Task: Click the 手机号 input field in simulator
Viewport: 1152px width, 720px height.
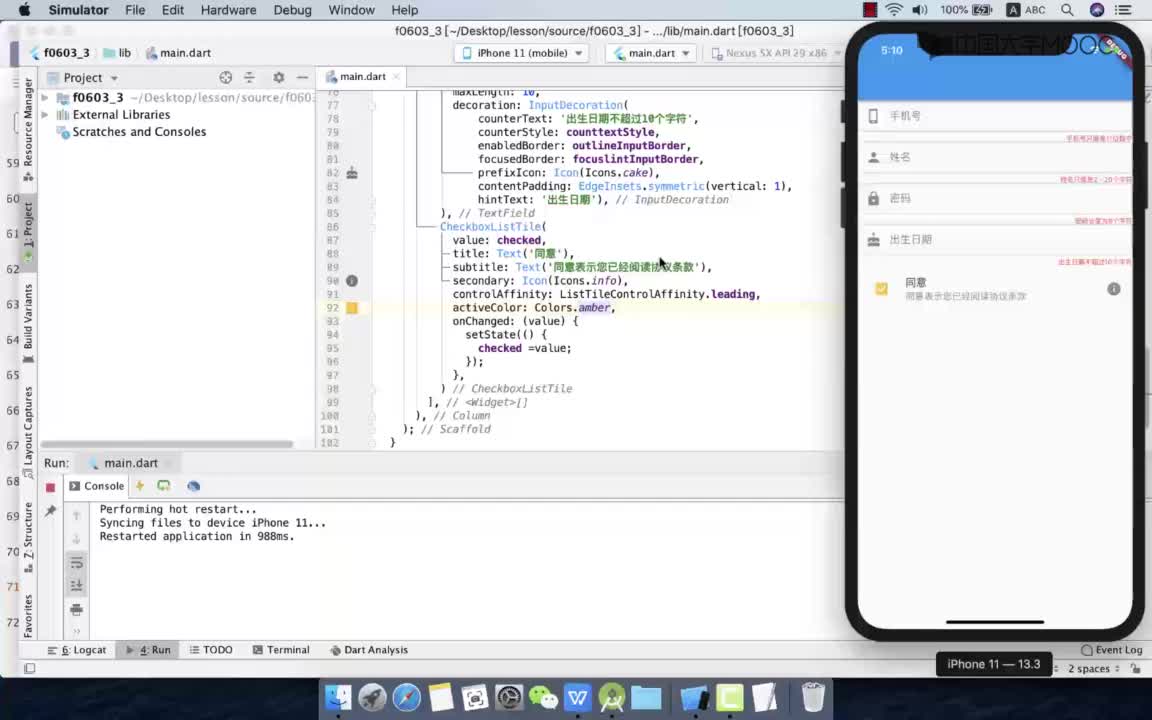Action: tap(995, 116)
